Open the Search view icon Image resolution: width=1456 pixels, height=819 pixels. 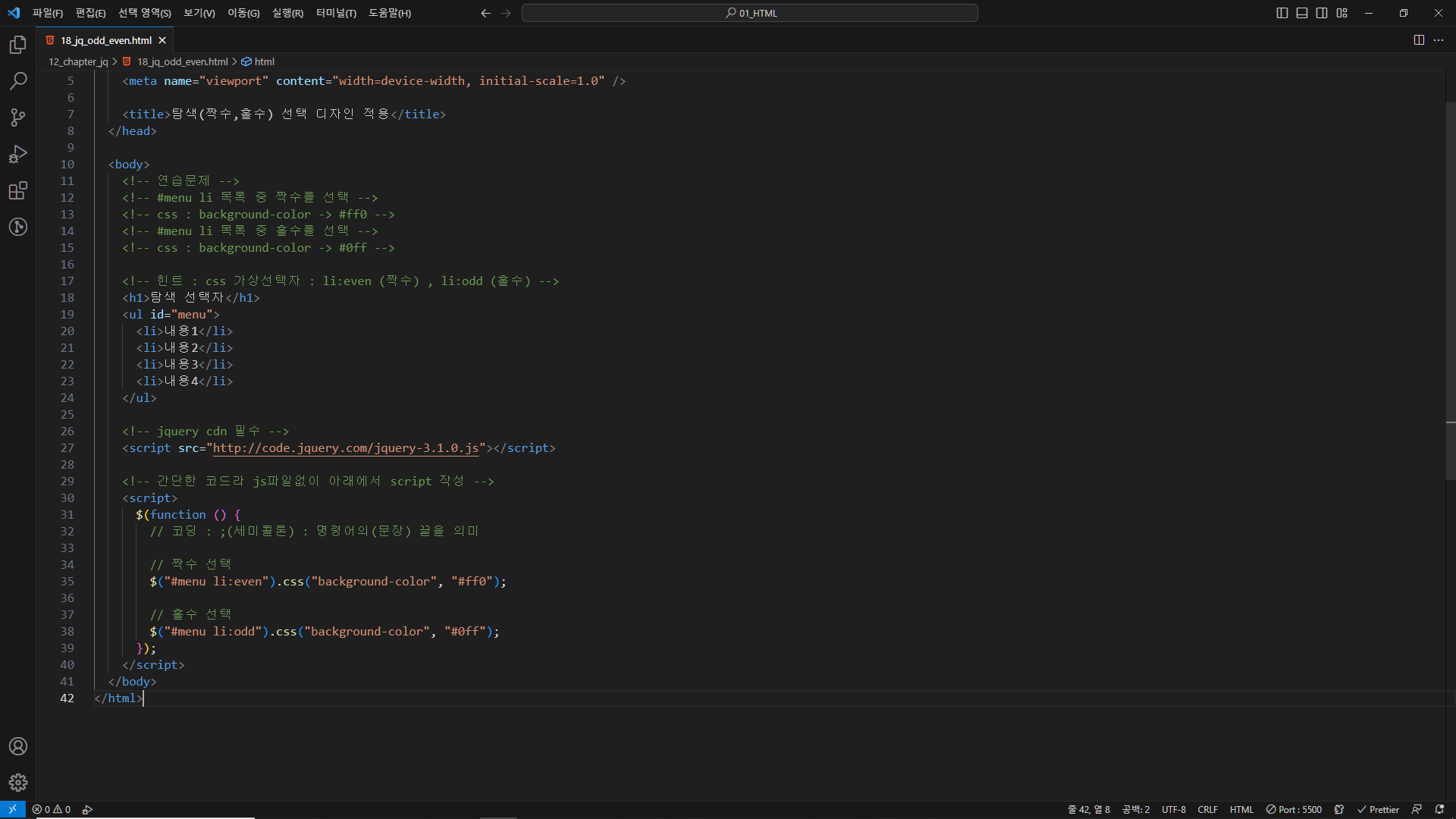click(x=18, y=81)
